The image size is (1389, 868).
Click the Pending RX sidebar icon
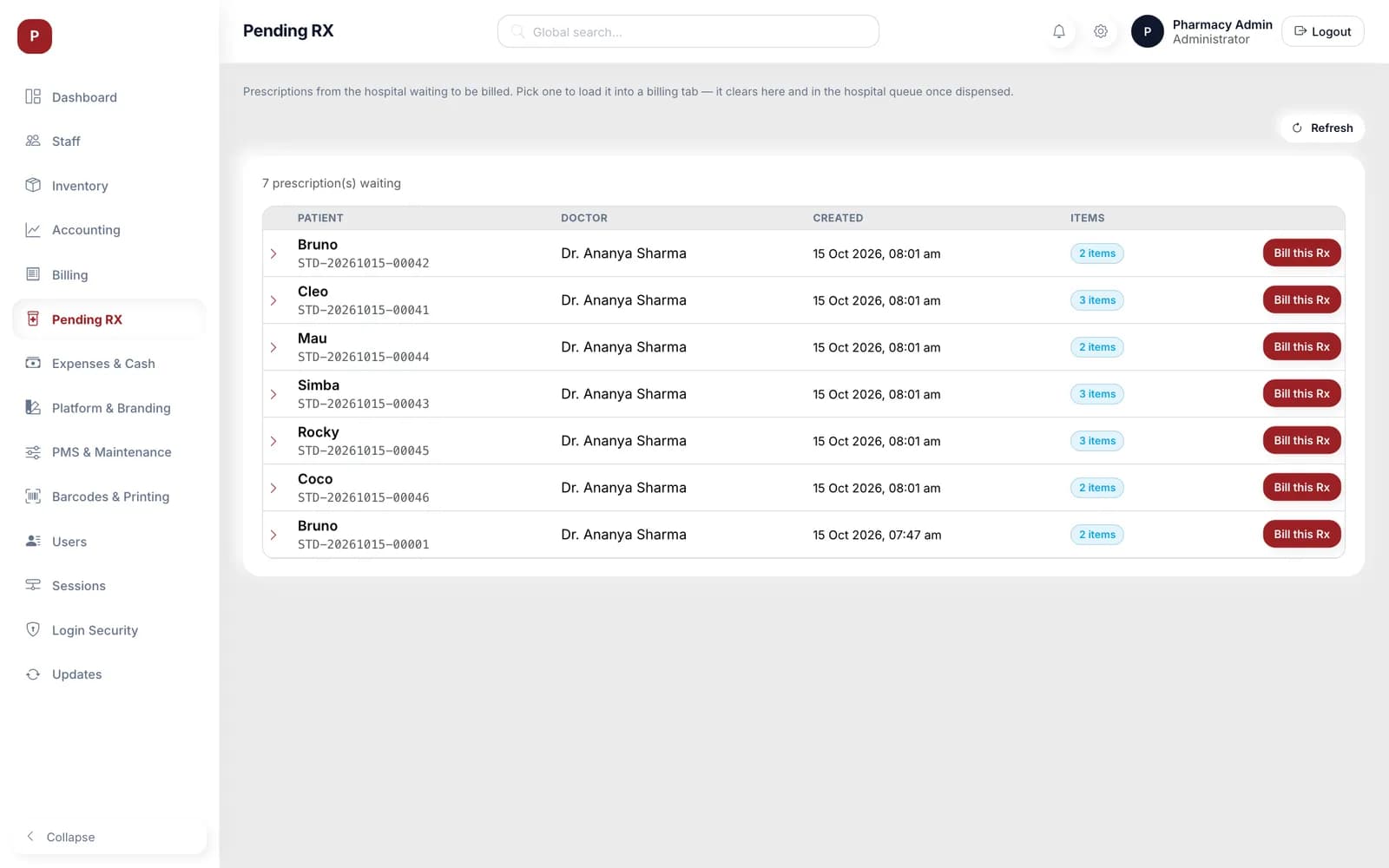click(x=33, y=319)
